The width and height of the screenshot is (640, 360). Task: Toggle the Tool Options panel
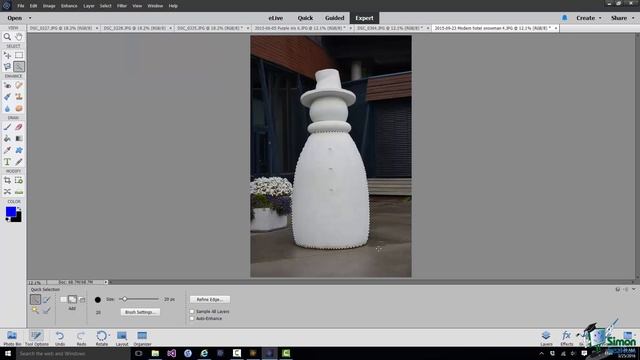coord(36,338)
